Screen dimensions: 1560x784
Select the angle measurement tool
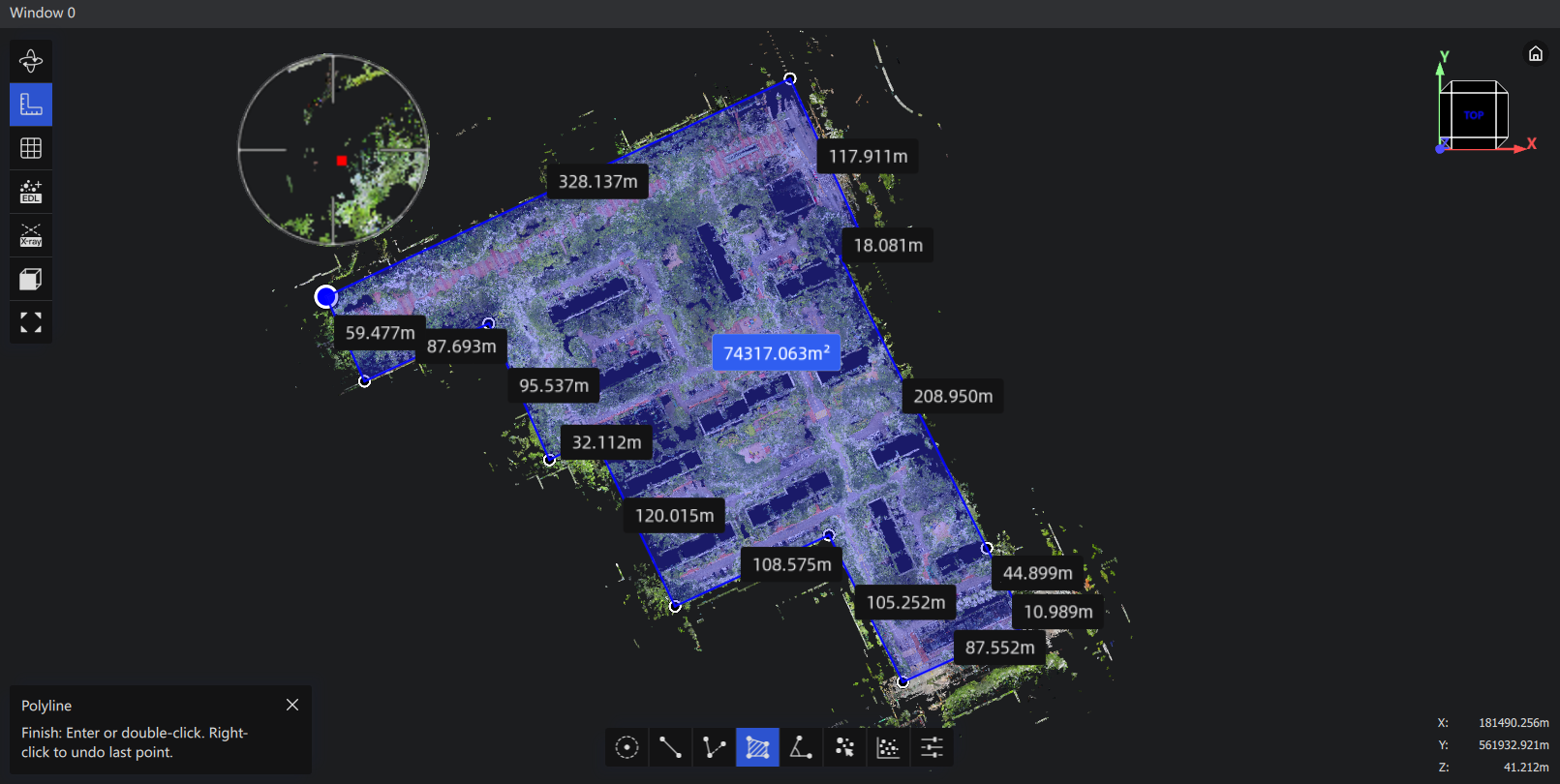click(801, 747)
